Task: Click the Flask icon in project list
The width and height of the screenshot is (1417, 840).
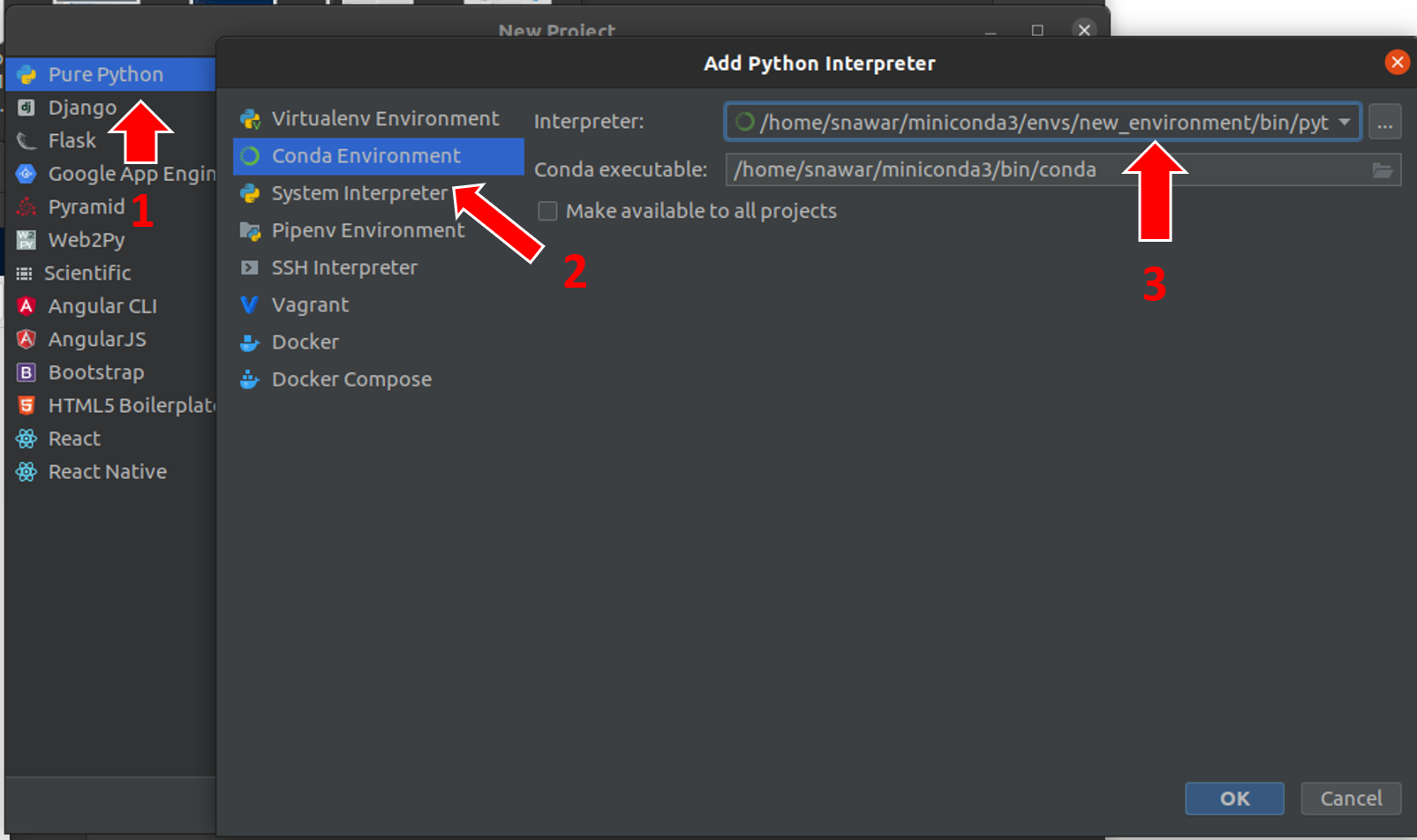Action: click(x=26, y=141)
